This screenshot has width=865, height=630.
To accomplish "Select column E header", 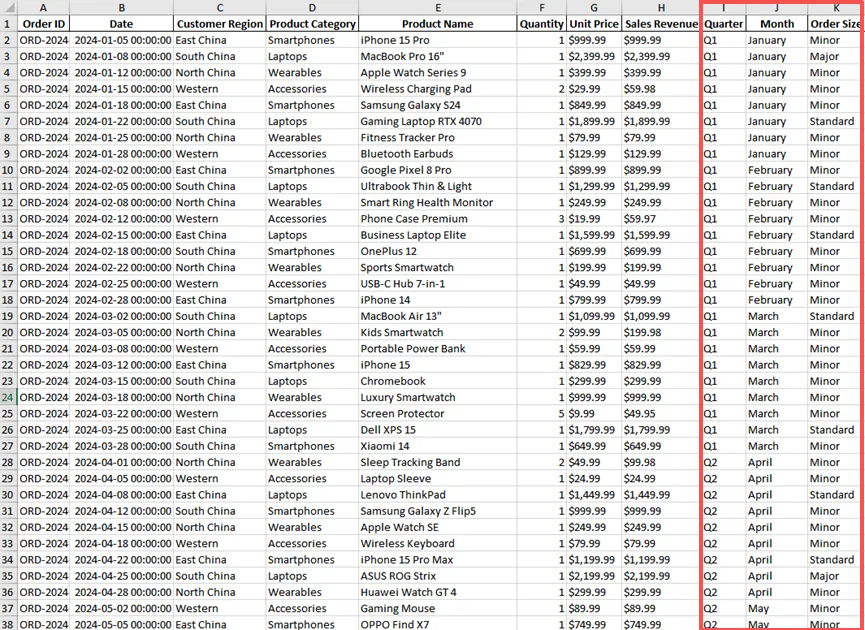I will (x=437, y=7).
